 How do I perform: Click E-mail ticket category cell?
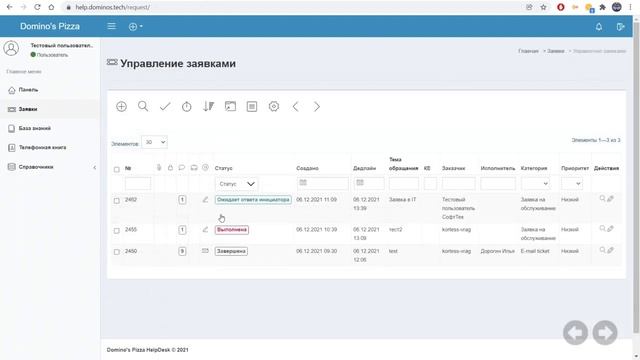pyautogui.click(x=535, y=251)
